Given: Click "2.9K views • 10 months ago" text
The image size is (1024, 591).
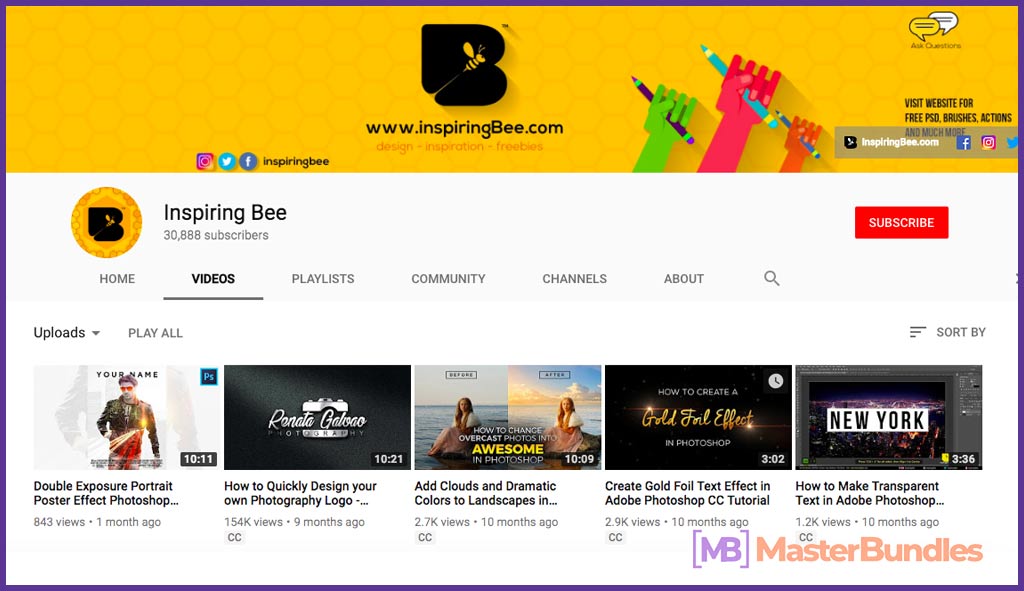Looking at the screenshot, I should pyautogui.click(x=677, y=522).
